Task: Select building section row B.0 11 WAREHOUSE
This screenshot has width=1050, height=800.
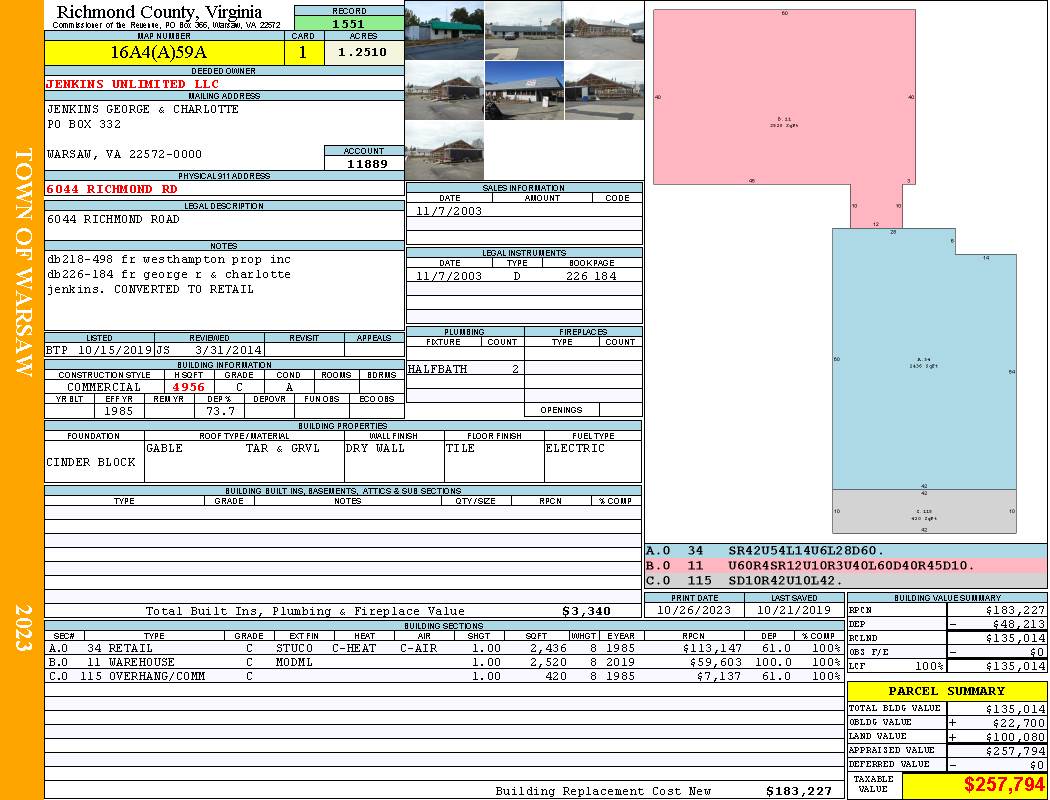Action: tap(444, 662)
